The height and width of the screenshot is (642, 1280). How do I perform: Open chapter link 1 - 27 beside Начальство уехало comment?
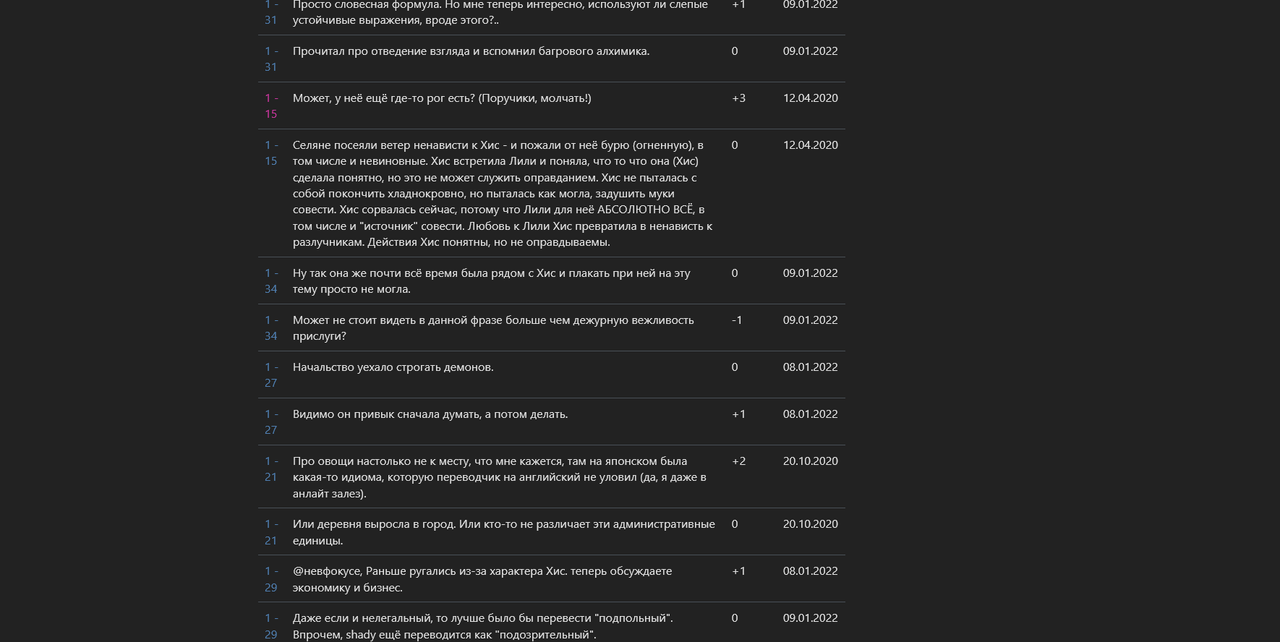point(271,375)
